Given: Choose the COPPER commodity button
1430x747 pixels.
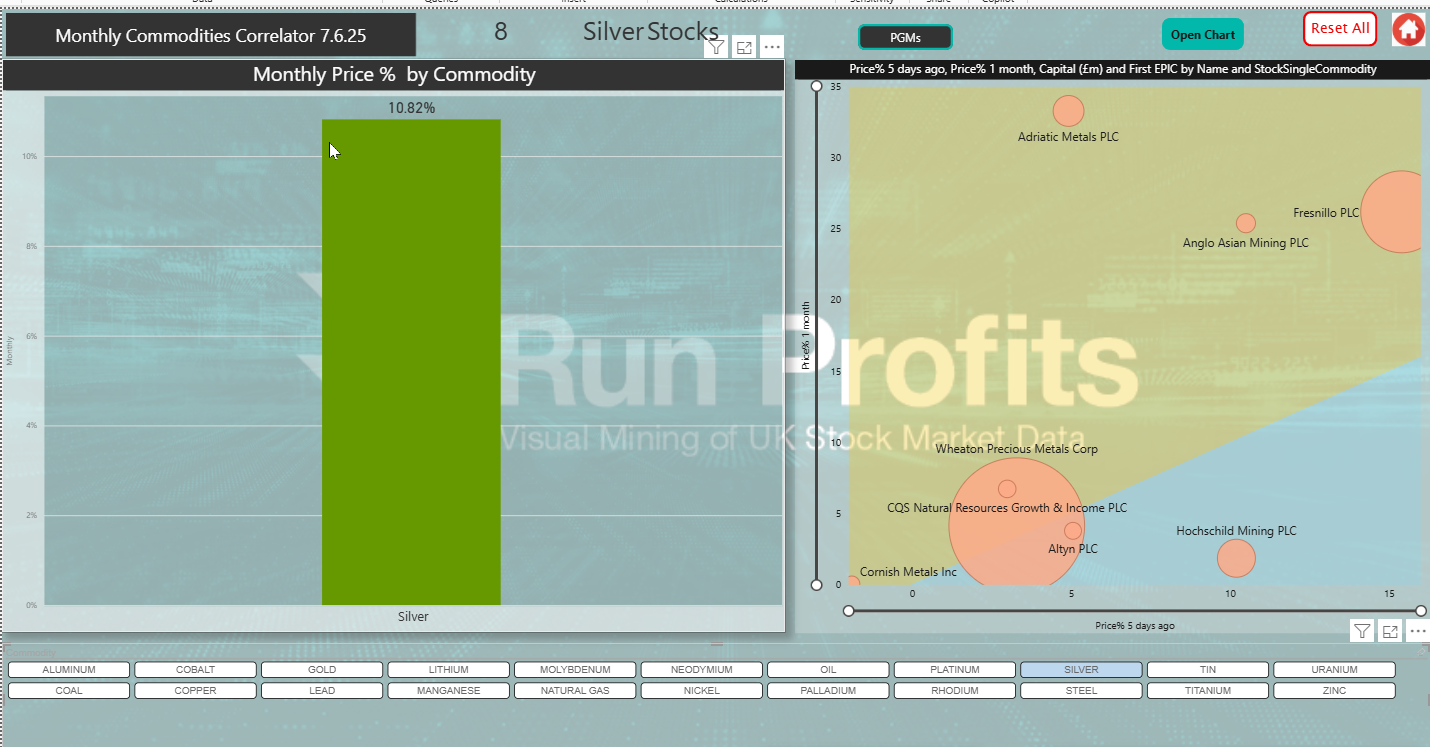Looking at the screenshot, I should (196, 691).
